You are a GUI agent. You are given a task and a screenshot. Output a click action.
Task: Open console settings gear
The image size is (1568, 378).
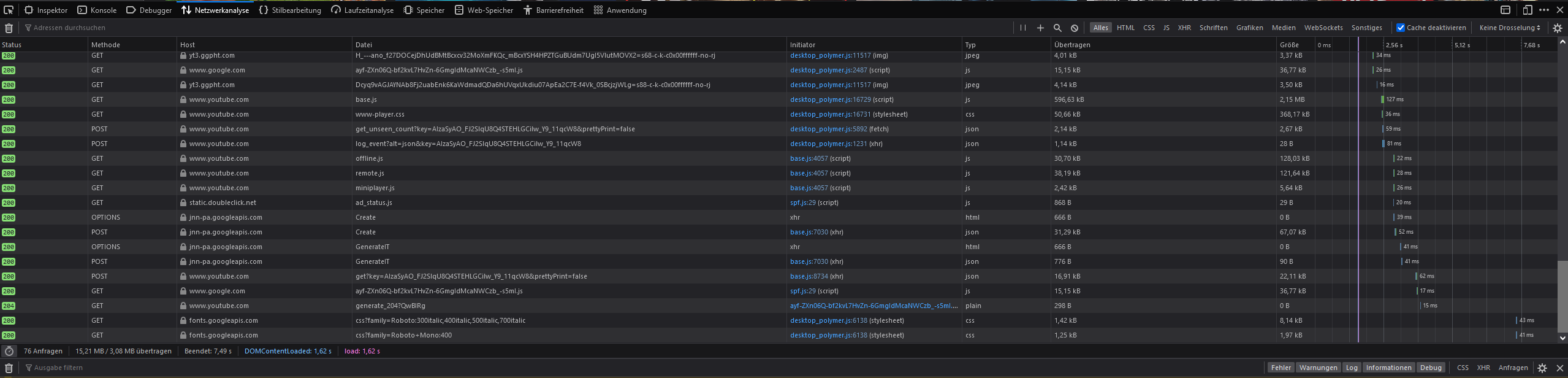coord(1542,368)
